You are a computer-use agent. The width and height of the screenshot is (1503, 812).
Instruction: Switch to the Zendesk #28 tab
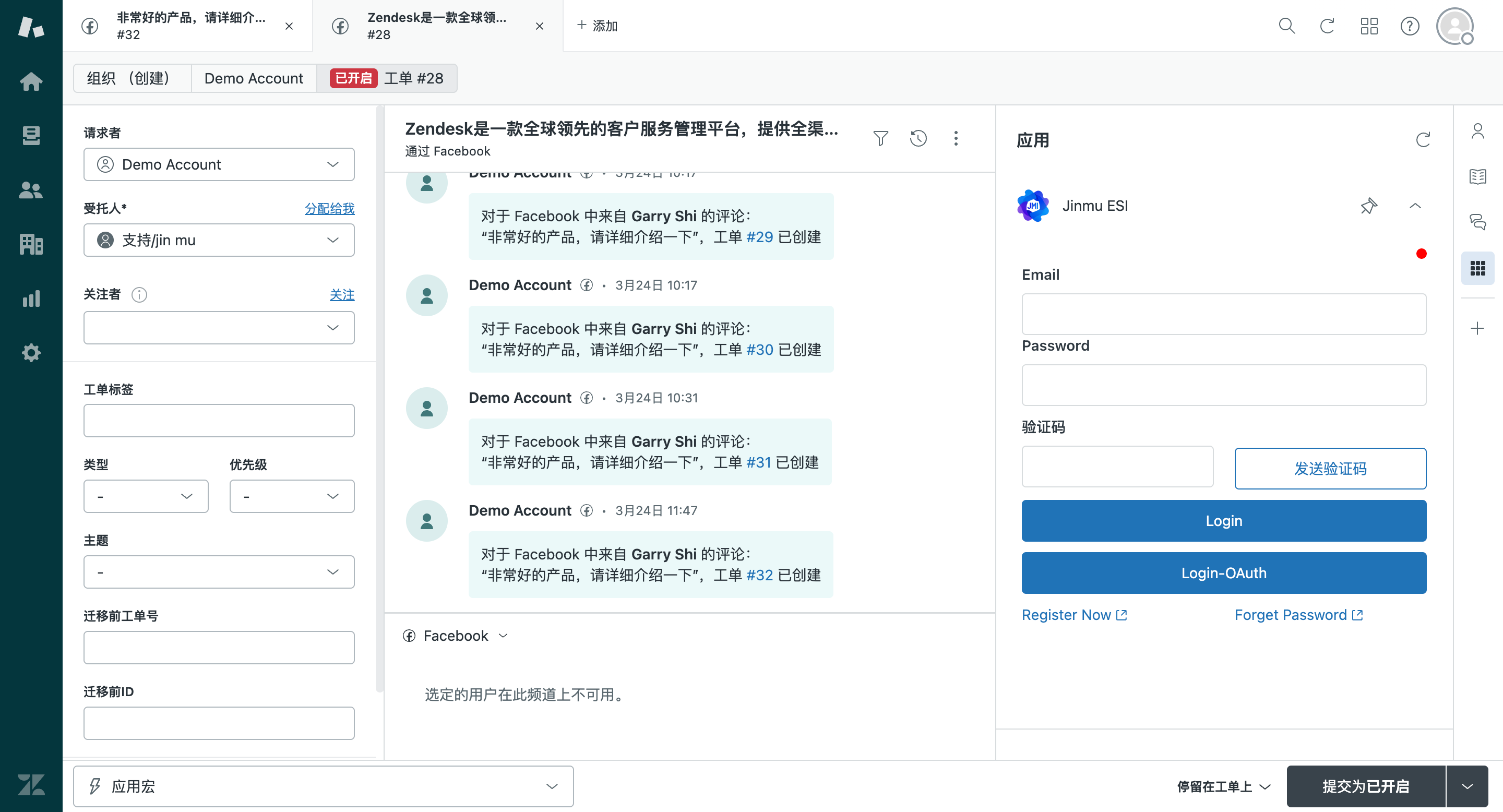tap(438, 26)
